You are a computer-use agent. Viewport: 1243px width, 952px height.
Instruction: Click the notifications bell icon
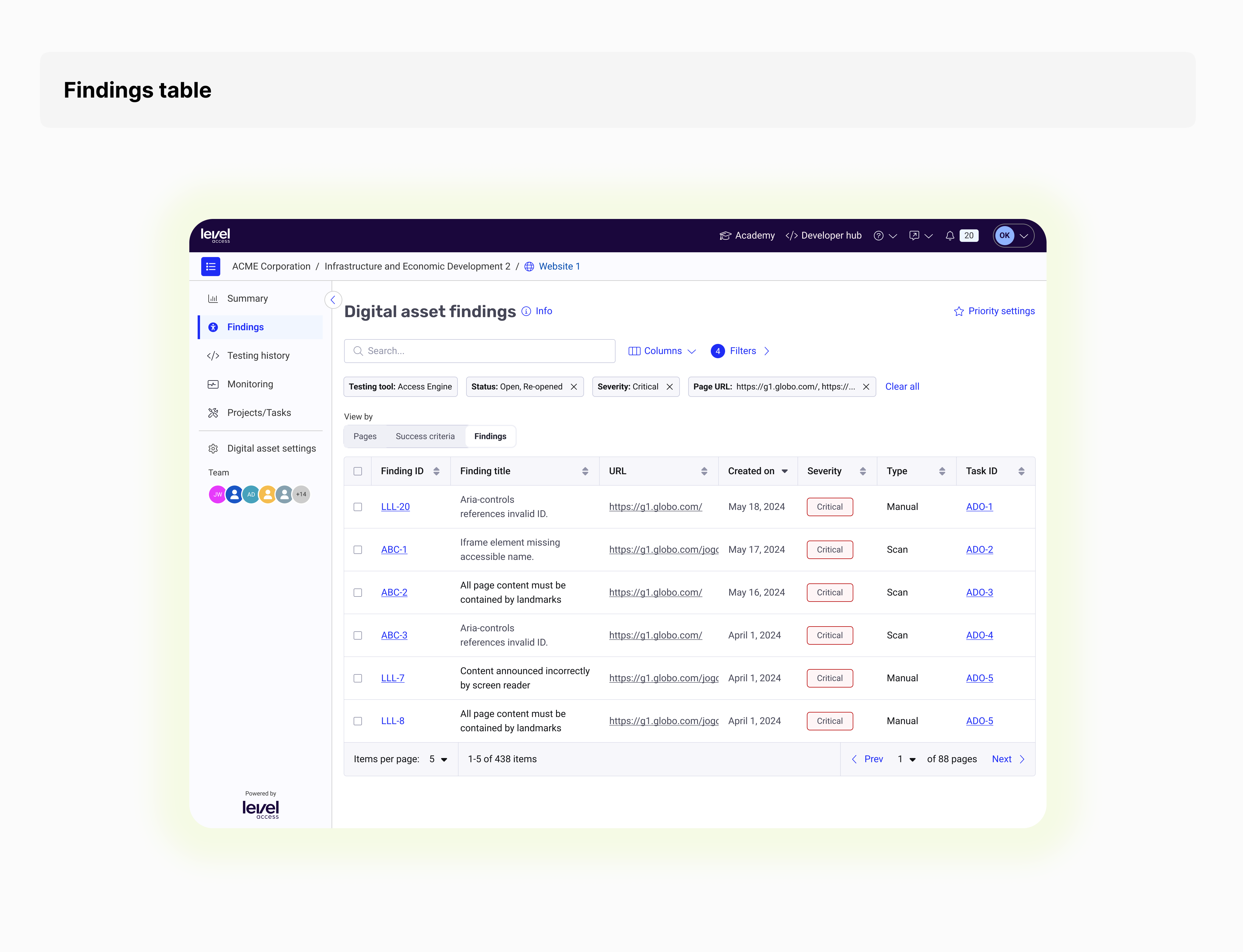[x=950, y=236]
